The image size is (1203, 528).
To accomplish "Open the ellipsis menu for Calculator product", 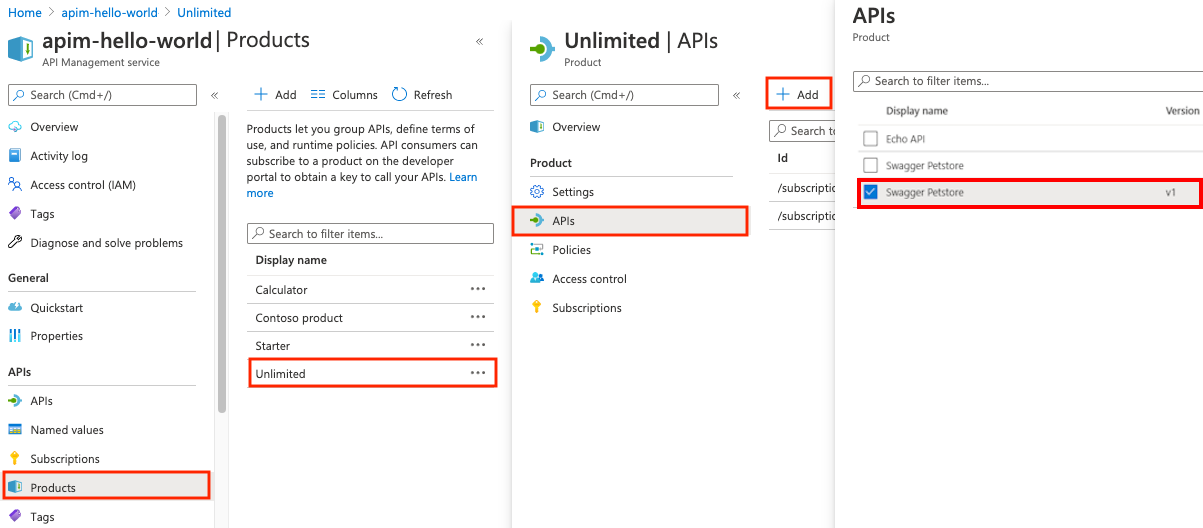I will tap(478, 289).
